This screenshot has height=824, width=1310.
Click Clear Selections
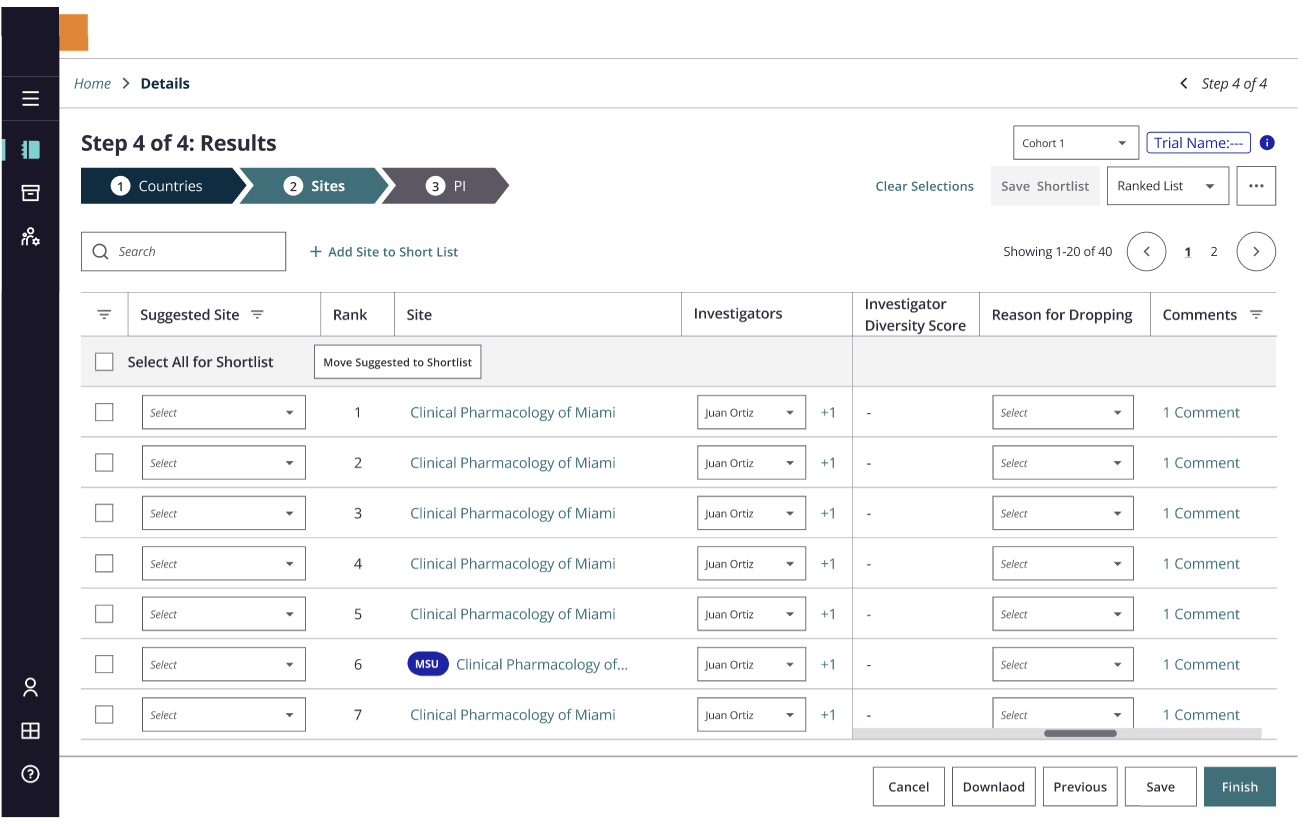[x=924, y=186]
